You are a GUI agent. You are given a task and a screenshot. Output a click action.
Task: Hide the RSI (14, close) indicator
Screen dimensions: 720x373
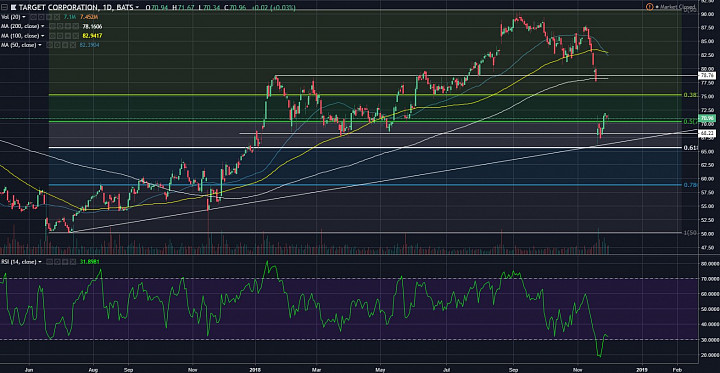[x=49, y=262]
